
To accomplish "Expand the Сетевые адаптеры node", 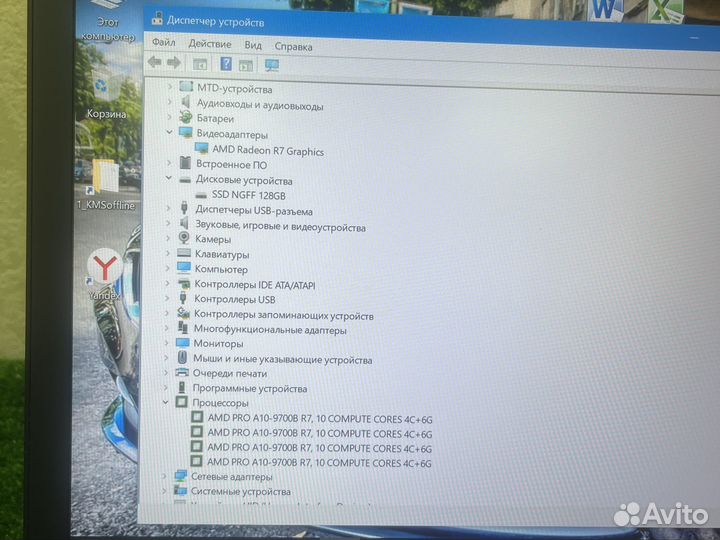I will [164, 476].
